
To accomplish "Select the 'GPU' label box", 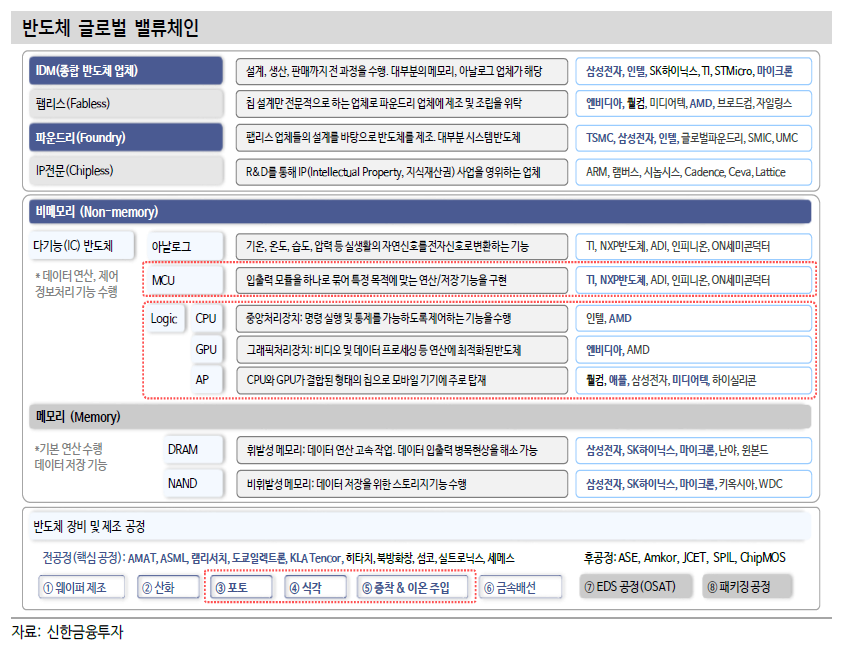I will click(206, 350).
